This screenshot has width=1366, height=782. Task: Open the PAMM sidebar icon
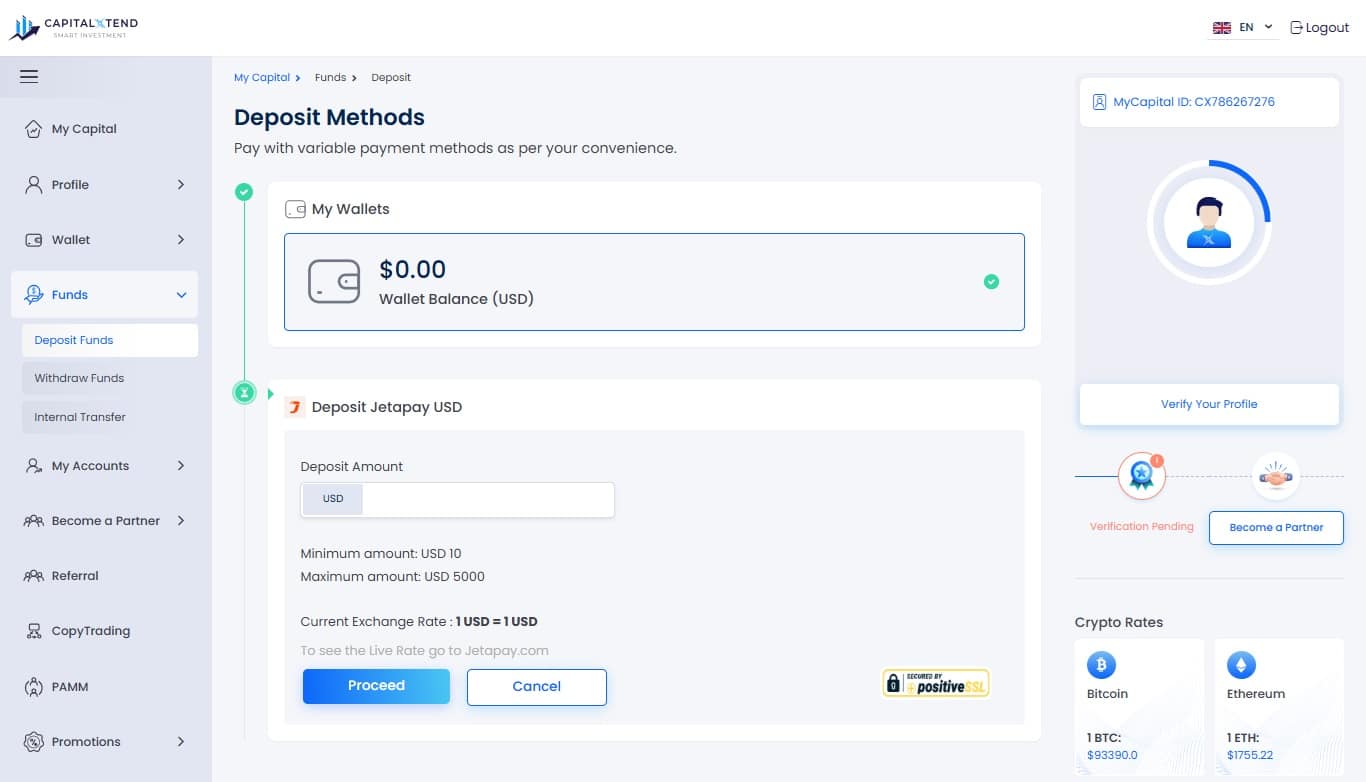[34, 687]
